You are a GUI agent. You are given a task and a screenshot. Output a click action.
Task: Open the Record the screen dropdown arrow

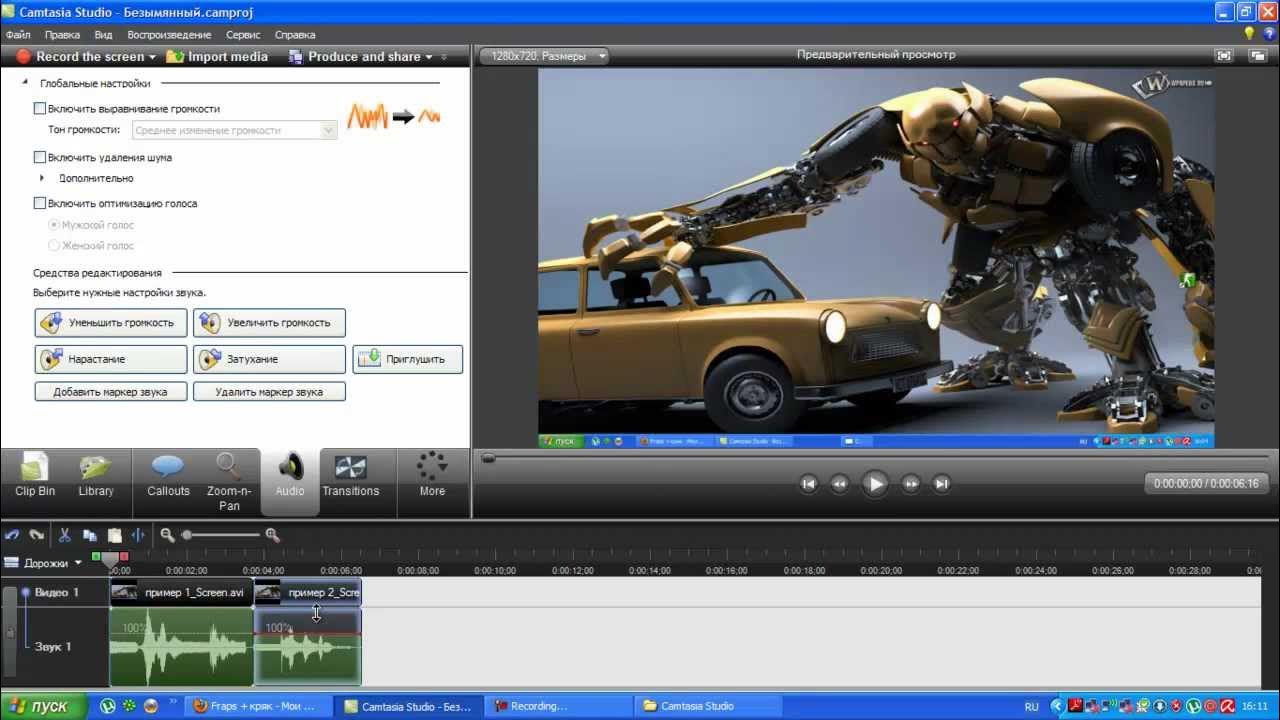click(x=153, y=57)
